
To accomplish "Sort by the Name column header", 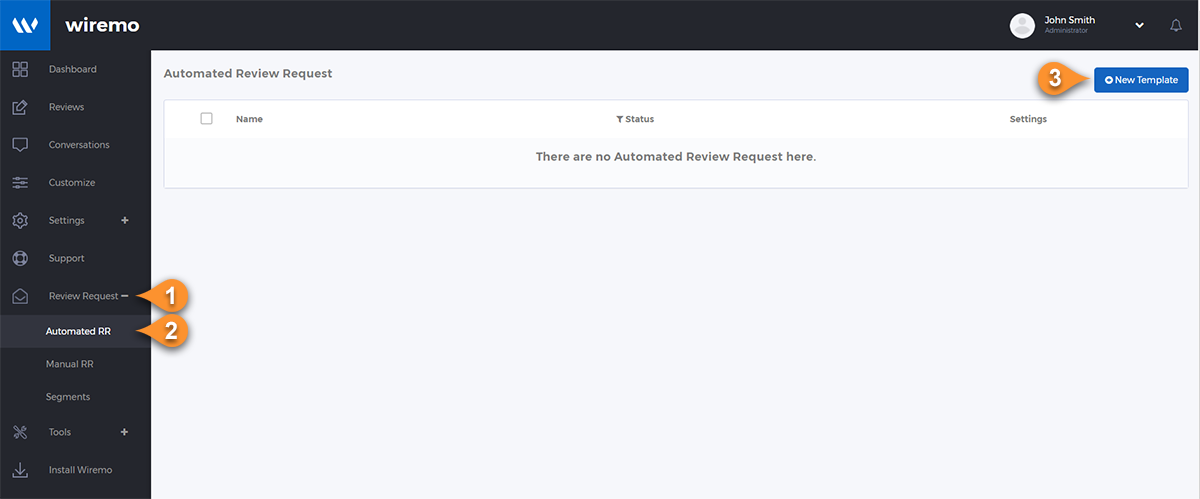I will pyautogui.click(x=249, y=119).
